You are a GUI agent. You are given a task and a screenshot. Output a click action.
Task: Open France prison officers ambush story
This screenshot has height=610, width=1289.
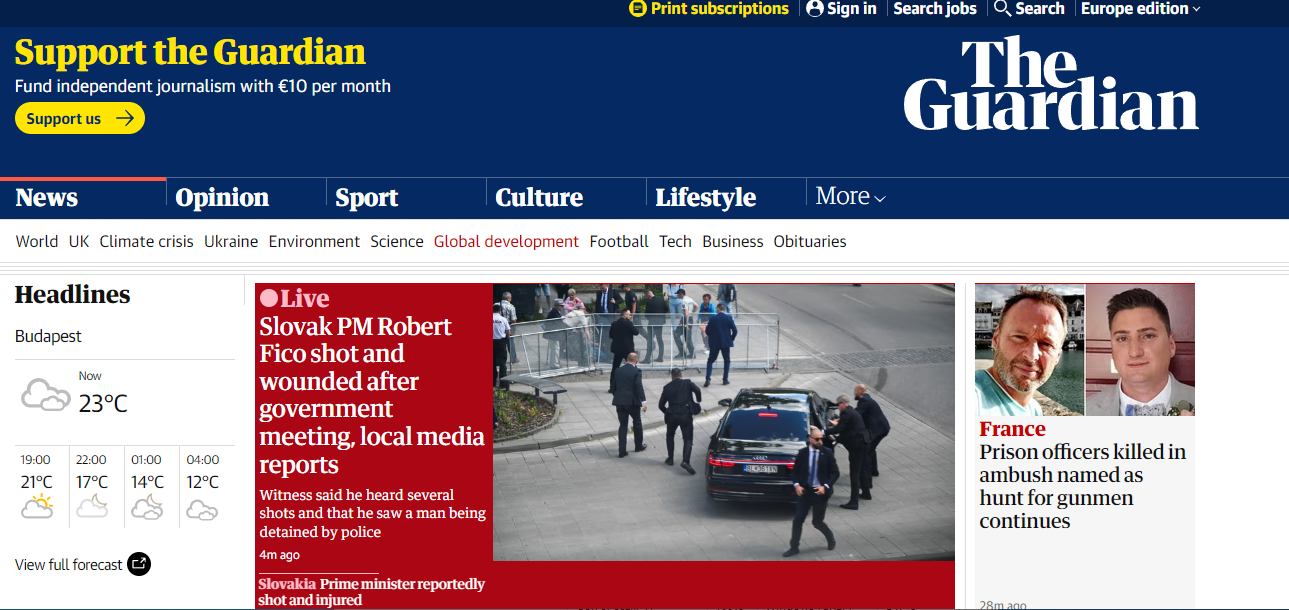click(x=1083, y=486)
